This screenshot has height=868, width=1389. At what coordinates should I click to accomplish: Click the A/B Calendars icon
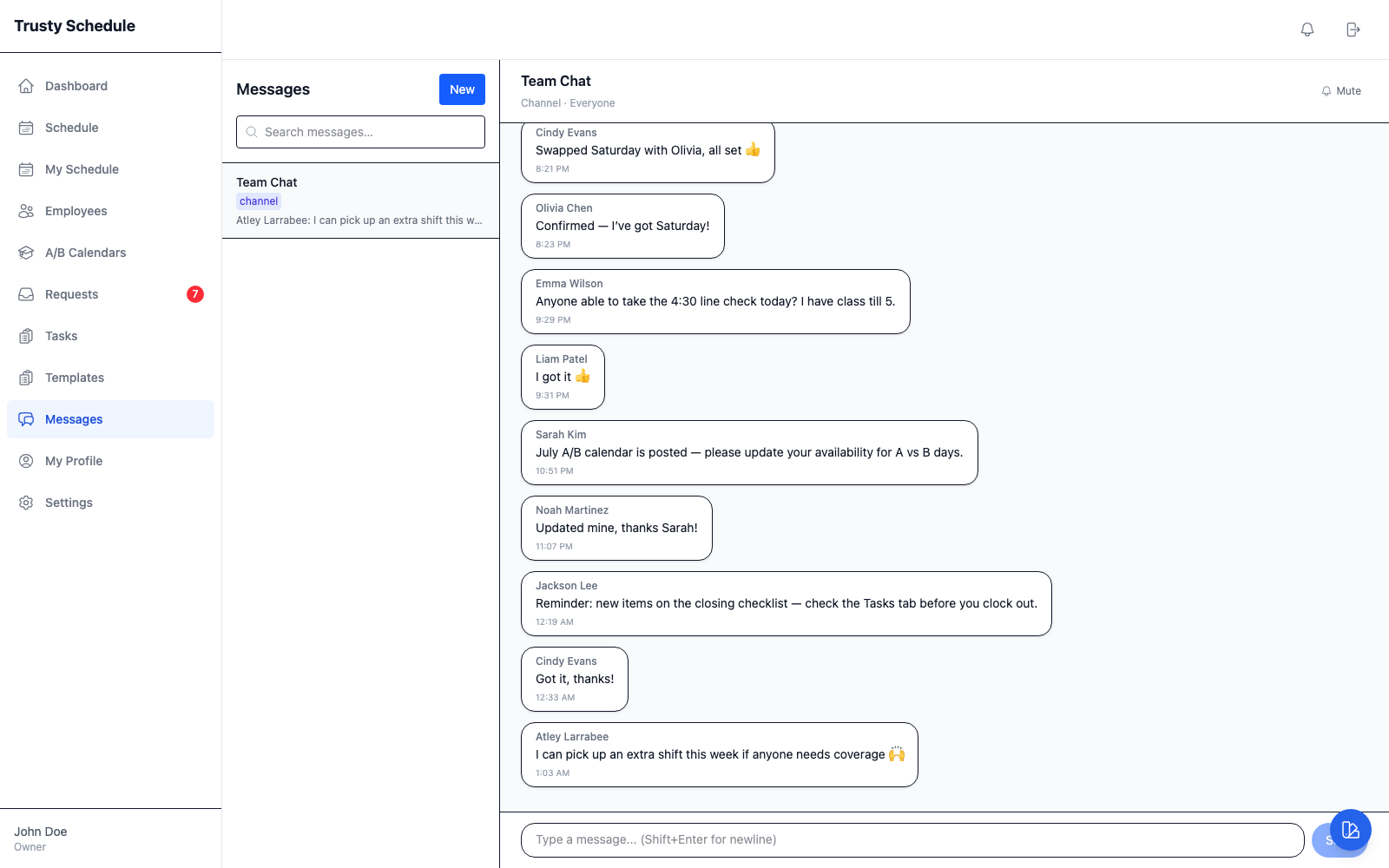coord(26,253)
